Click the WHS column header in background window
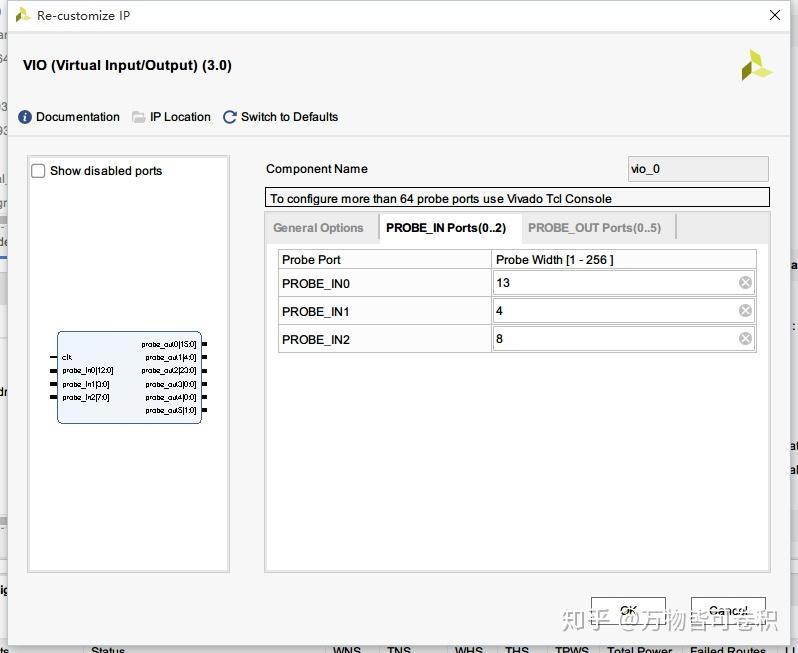 pyautogui.click(x=469, y=650)
